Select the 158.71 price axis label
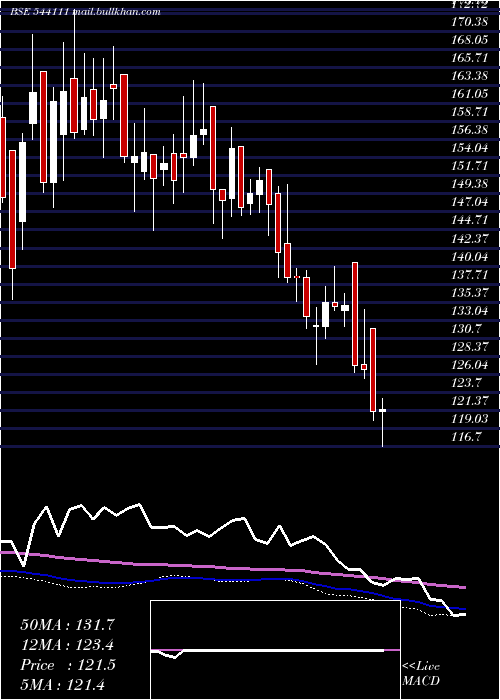Viewport: 500px width, 700px height. click(469, 112)
